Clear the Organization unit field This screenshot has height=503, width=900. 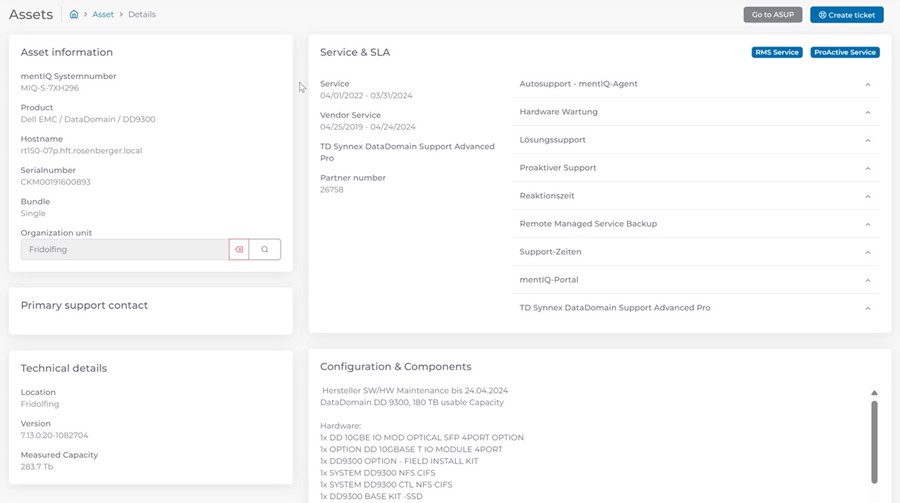[x=239, y=249]
